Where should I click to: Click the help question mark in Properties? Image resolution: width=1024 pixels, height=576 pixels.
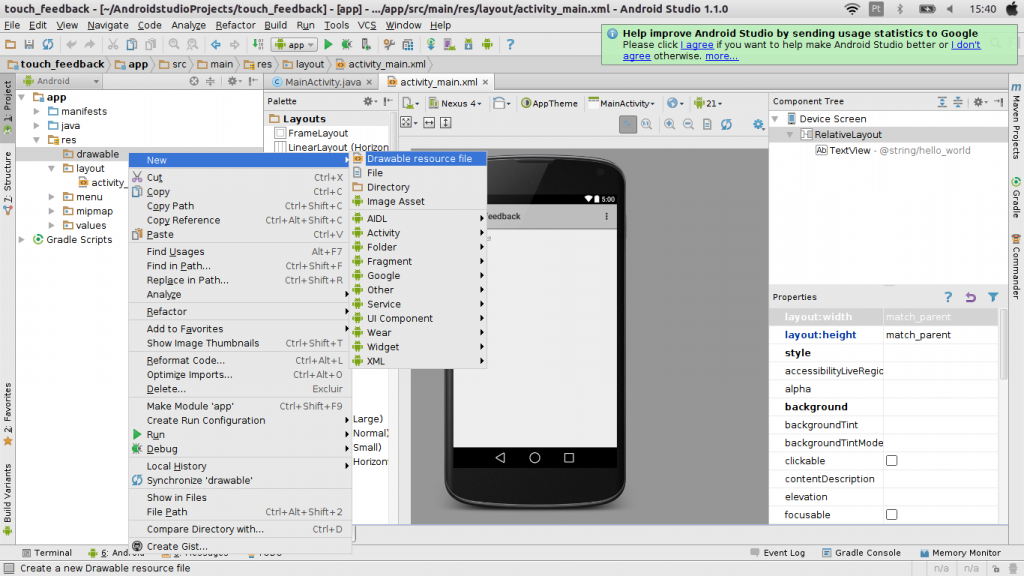tap(949, 297)
